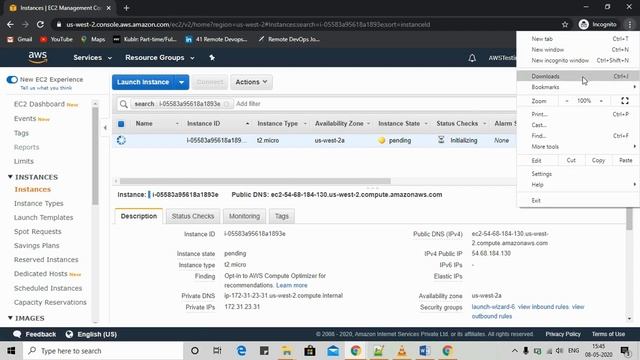
Task: Click the Feedback speech bubble icon
Action: tap(17, 334)
